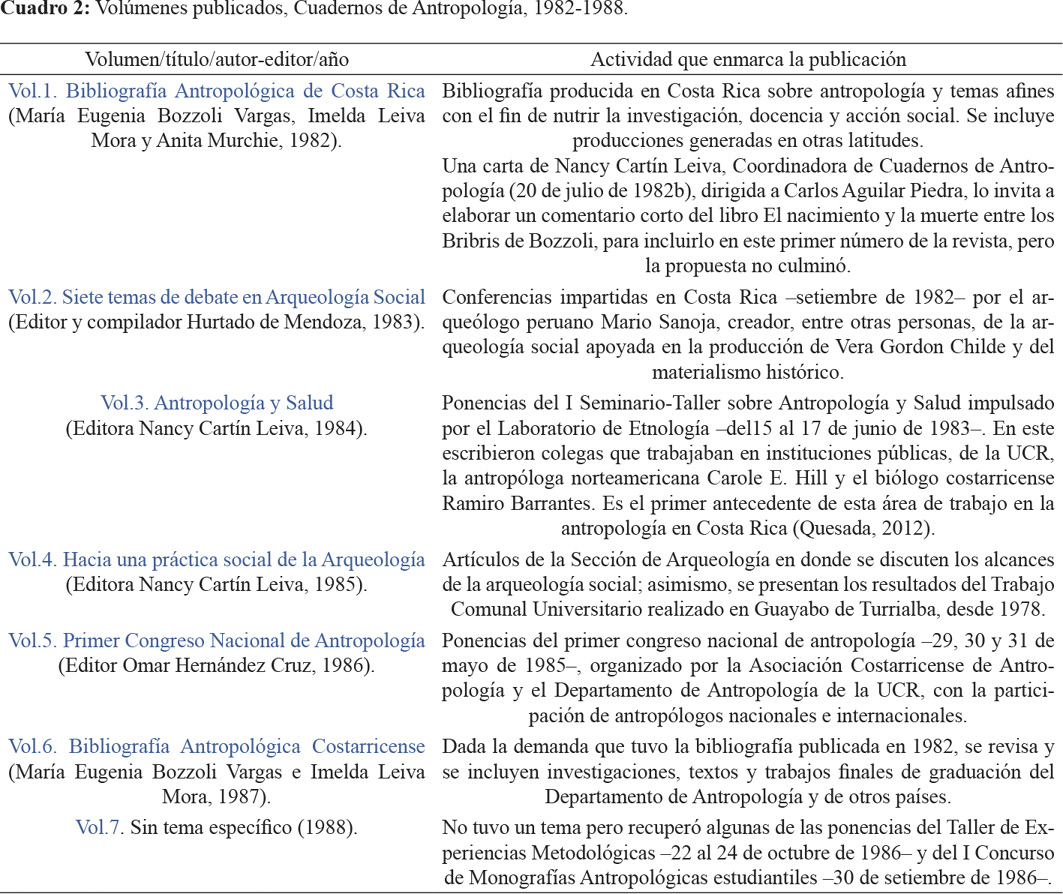Click '(Editora Nancy Cartín Leiva, 1984).'

[x=216, y=428]
